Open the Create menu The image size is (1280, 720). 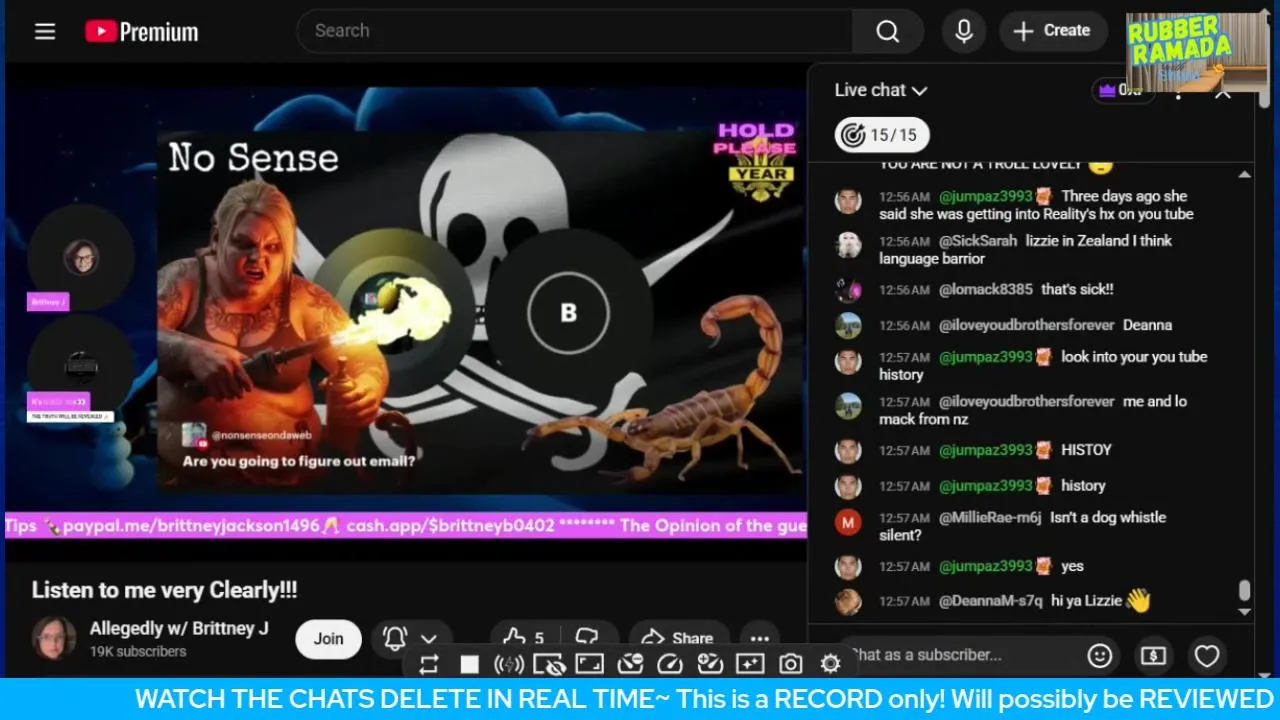(1053, 31)
